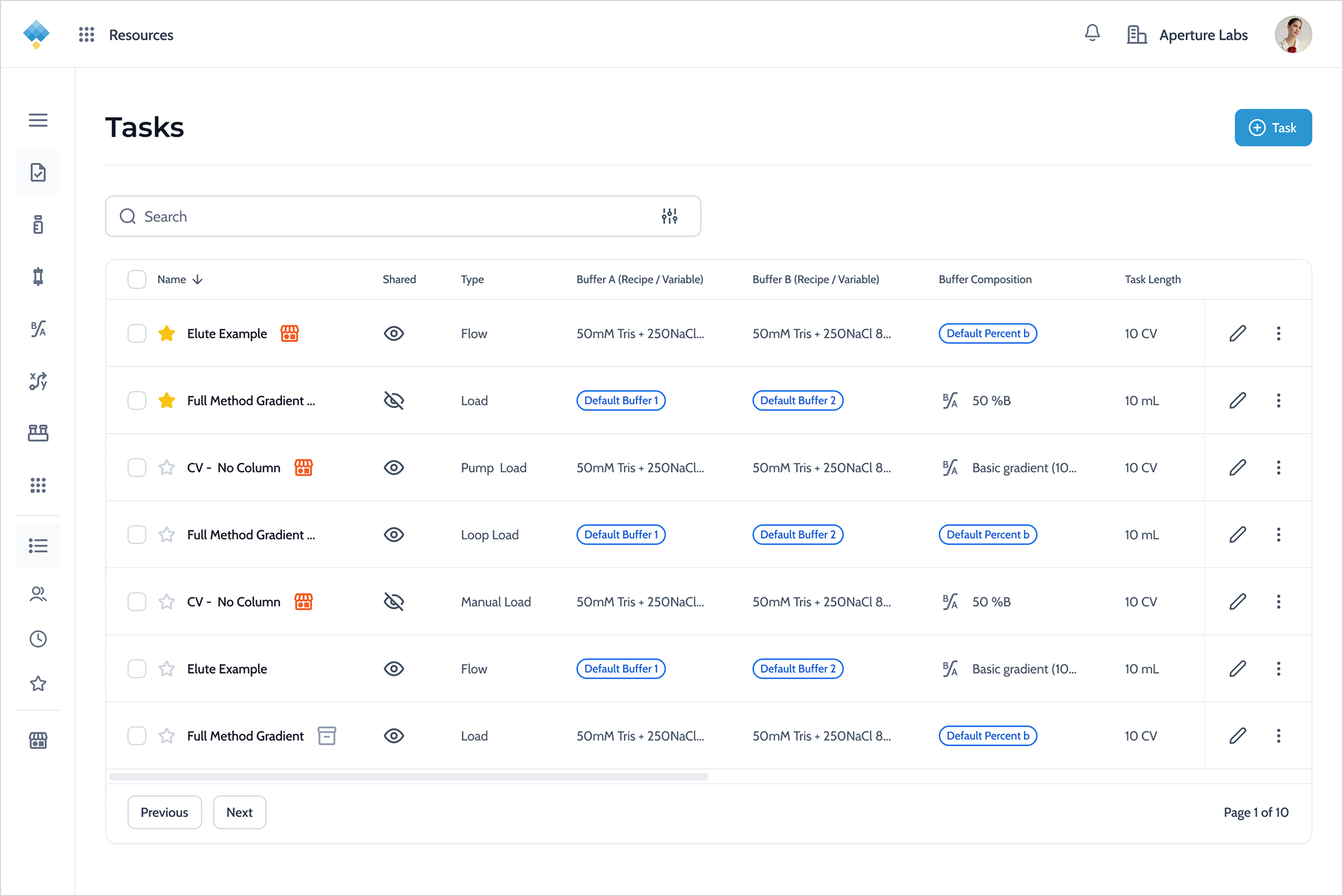
Task: Click into the Search field
Action: click(403, 216)
